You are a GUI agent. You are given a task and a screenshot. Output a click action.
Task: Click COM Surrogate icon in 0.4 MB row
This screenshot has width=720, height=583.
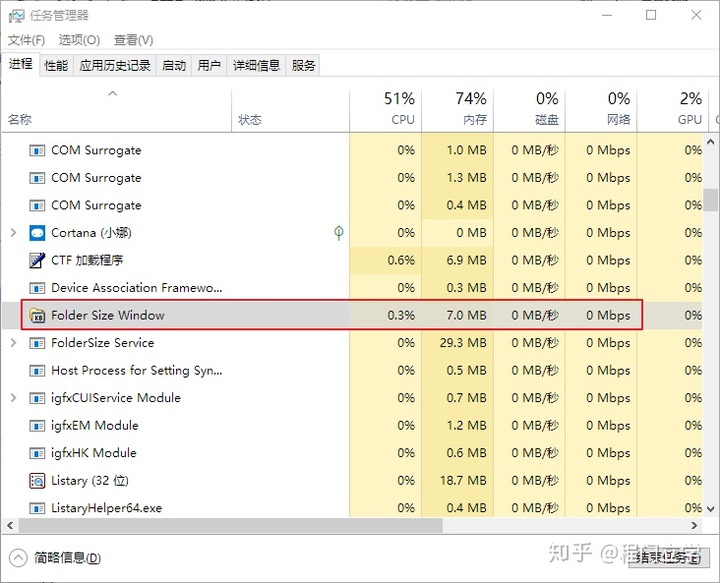click(37, 205)
